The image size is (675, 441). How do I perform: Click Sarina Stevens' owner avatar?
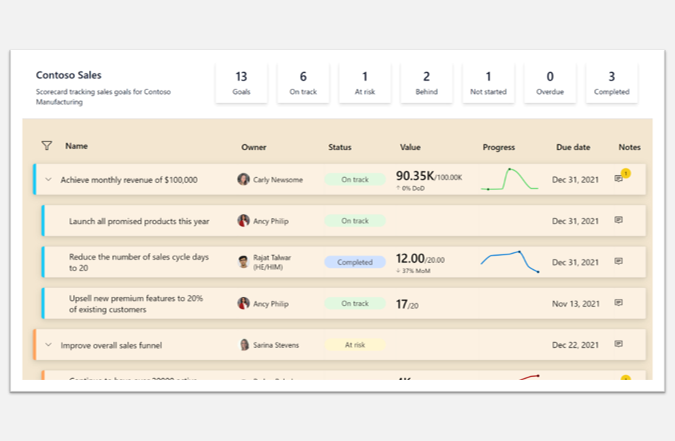244,345
